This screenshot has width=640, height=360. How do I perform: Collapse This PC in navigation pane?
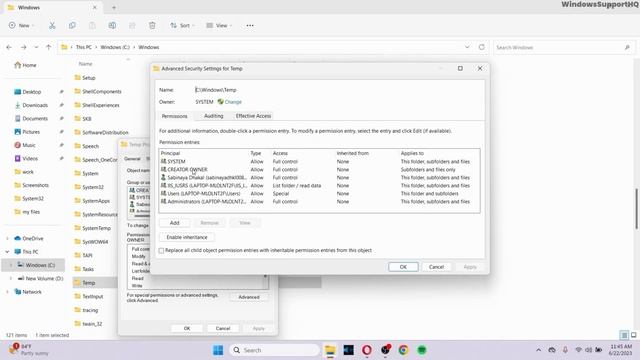7,252
